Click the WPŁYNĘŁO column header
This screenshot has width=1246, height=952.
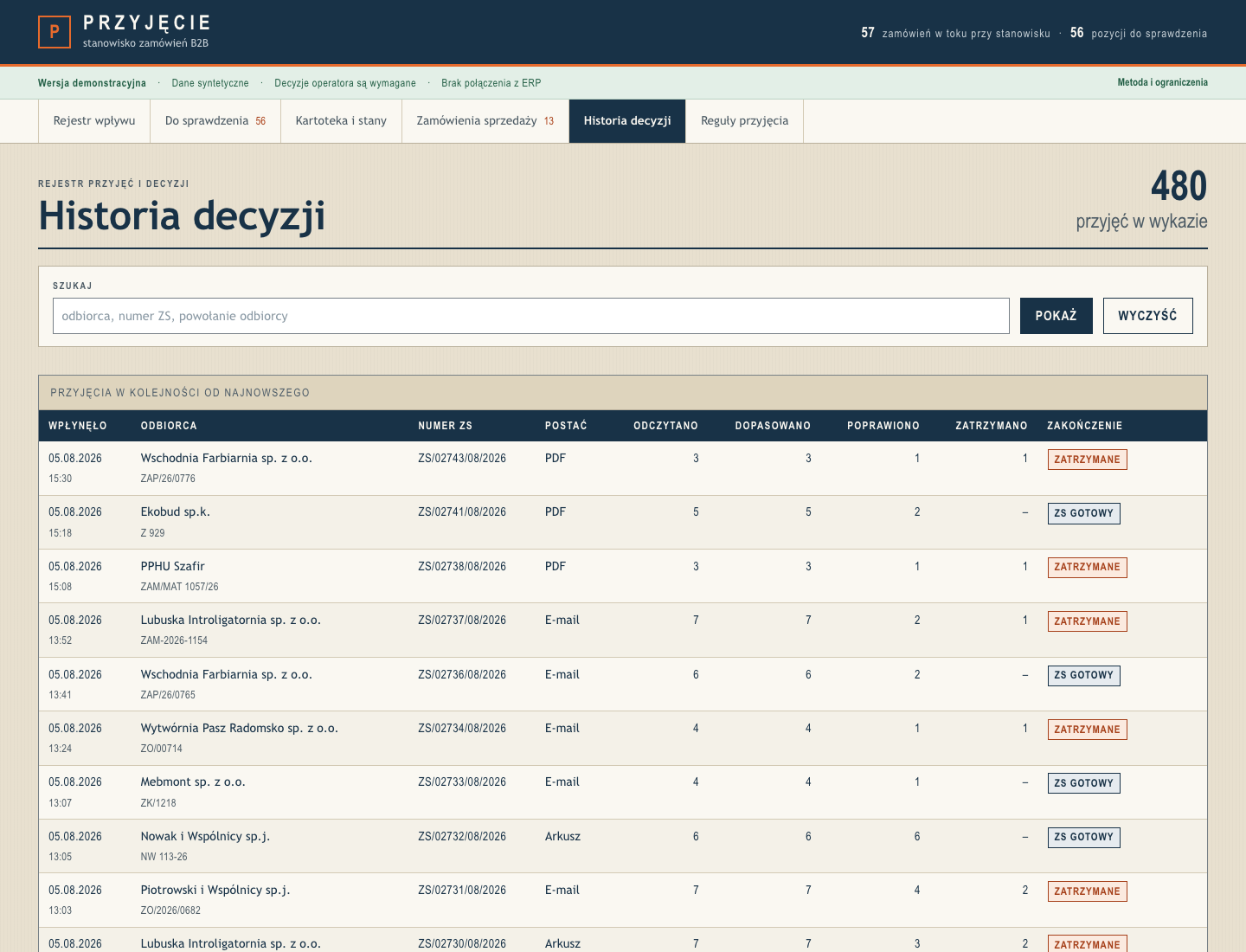click(x=78, y=426)
